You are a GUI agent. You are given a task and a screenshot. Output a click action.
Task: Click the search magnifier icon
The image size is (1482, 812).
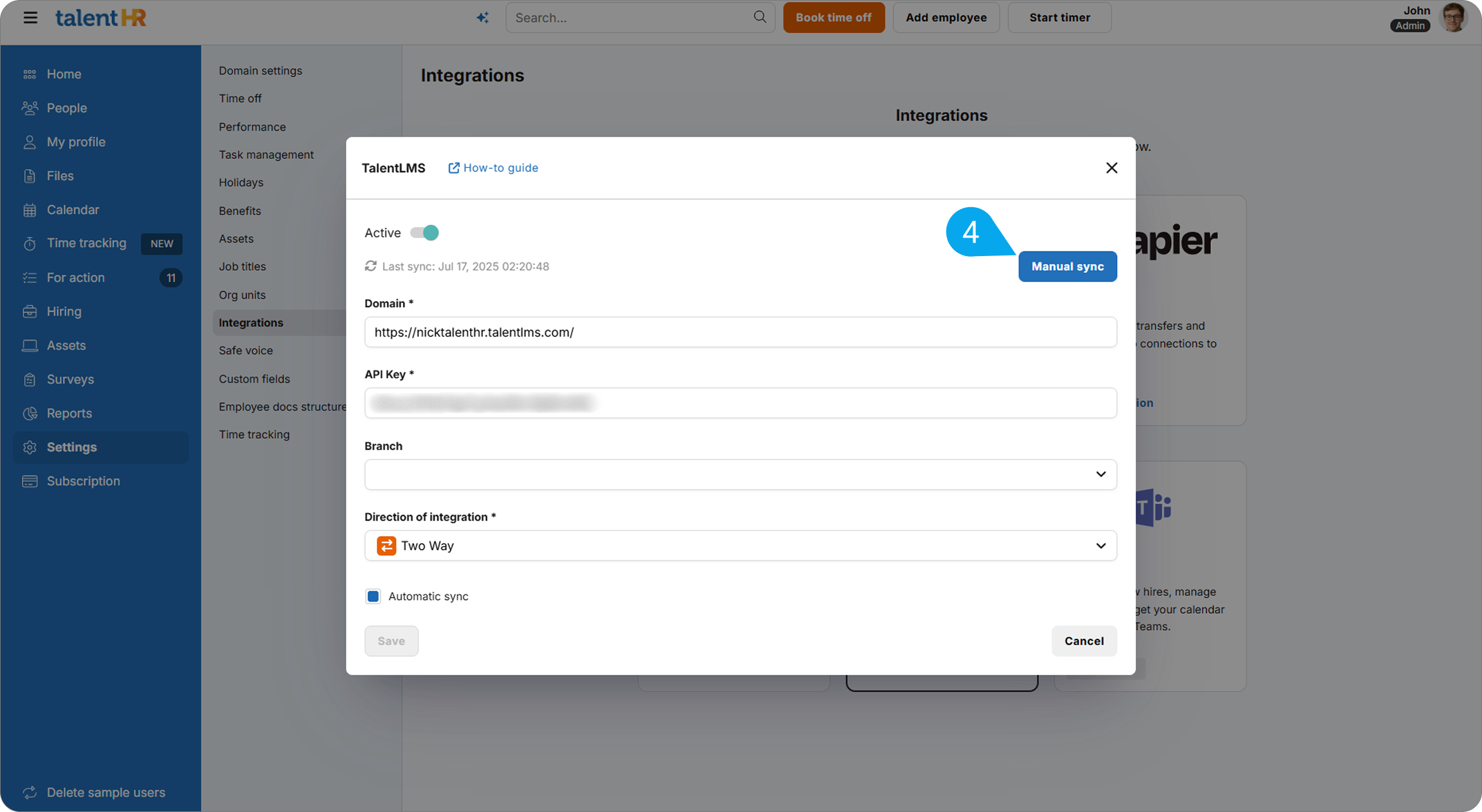click(x=760, y=17)
